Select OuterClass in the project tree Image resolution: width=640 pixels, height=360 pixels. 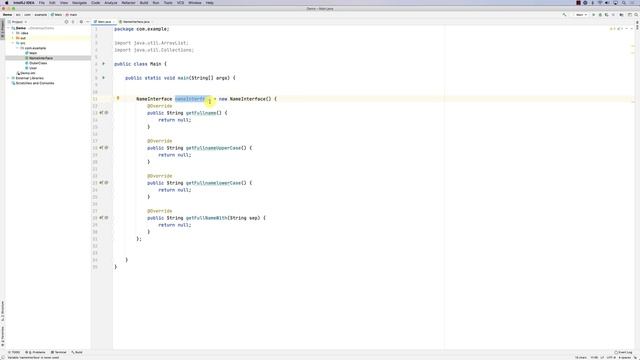point(38,63)
